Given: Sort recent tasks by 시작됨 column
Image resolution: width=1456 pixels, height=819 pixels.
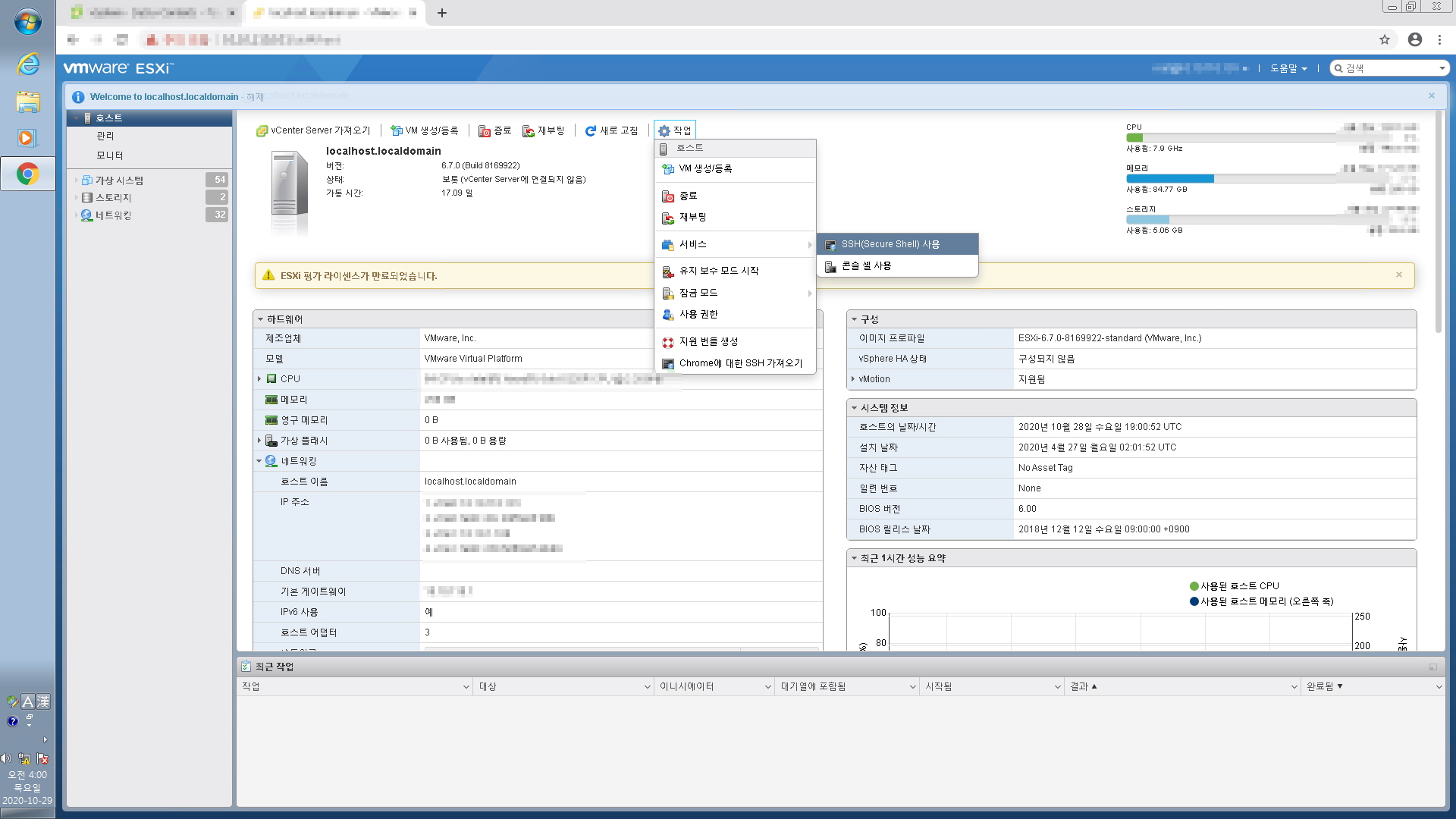Looking at the screenshot, I should pos(993,686).
